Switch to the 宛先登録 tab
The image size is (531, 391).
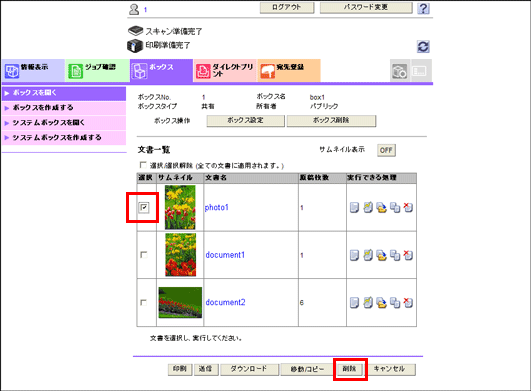click(289, 70)
